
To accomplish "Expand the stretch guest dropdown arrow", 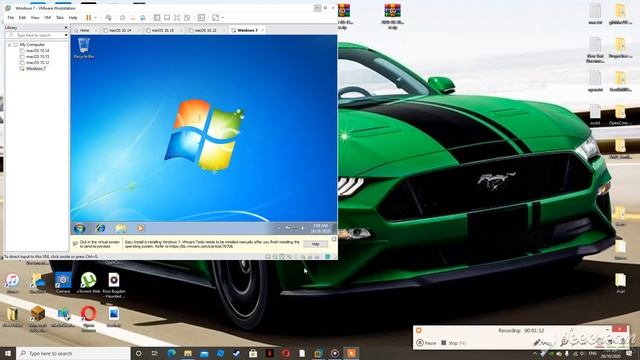I will pos(222,18).
